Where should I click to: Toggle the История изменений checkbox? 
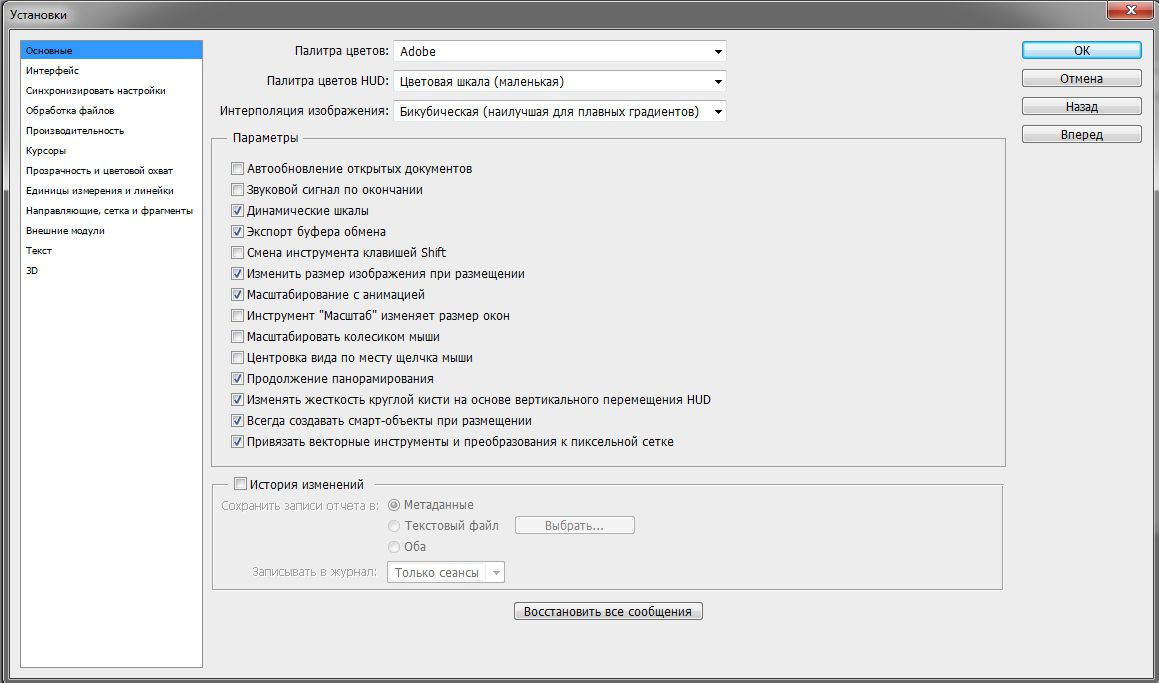[240, 484]
